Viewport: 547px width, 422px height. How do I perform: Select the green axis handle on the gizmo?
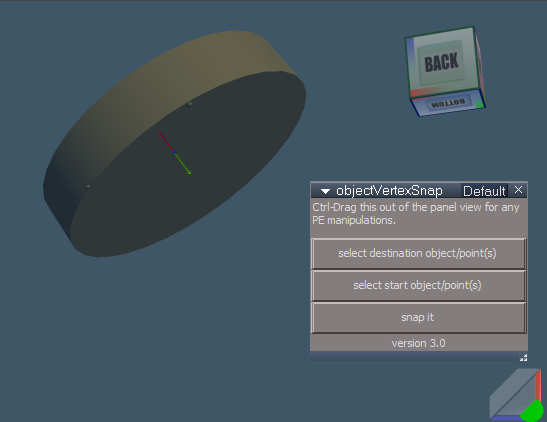point(182,164)
